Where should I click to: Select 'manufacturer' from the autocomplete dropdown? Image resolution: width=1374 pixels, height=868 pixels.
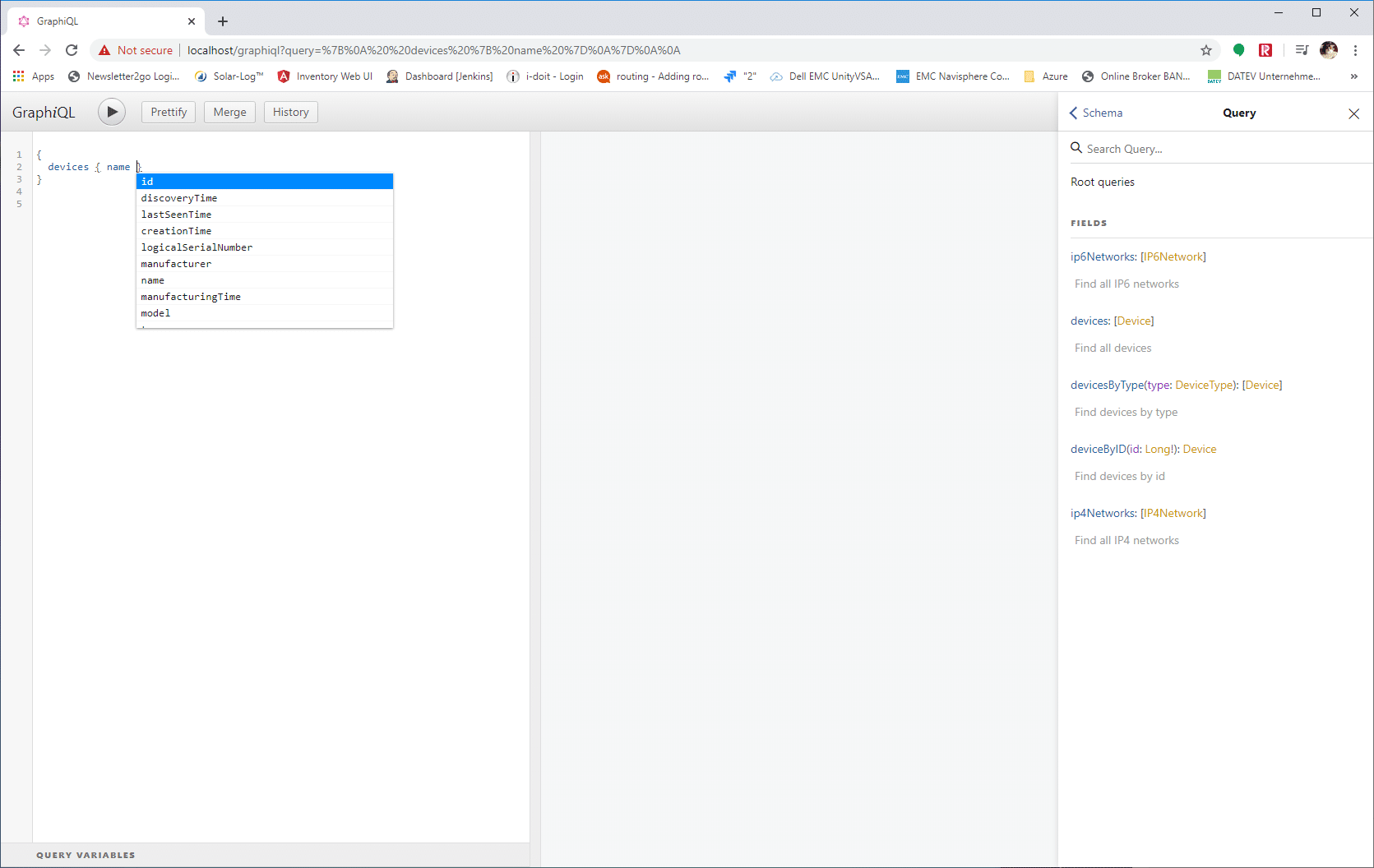click(176, 264)
